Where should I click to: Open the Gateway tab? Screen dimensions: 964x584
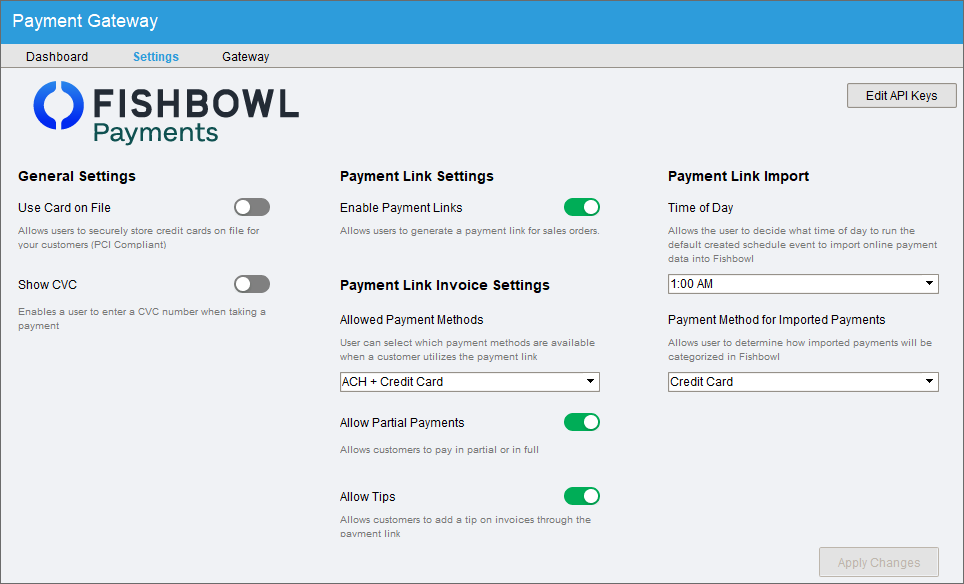click(245, 57)
